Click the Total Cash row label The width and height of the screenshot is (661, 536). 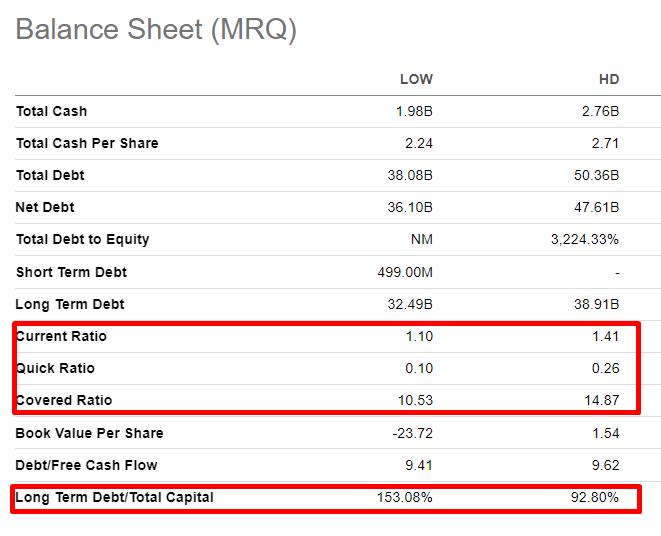coord(51,111)
